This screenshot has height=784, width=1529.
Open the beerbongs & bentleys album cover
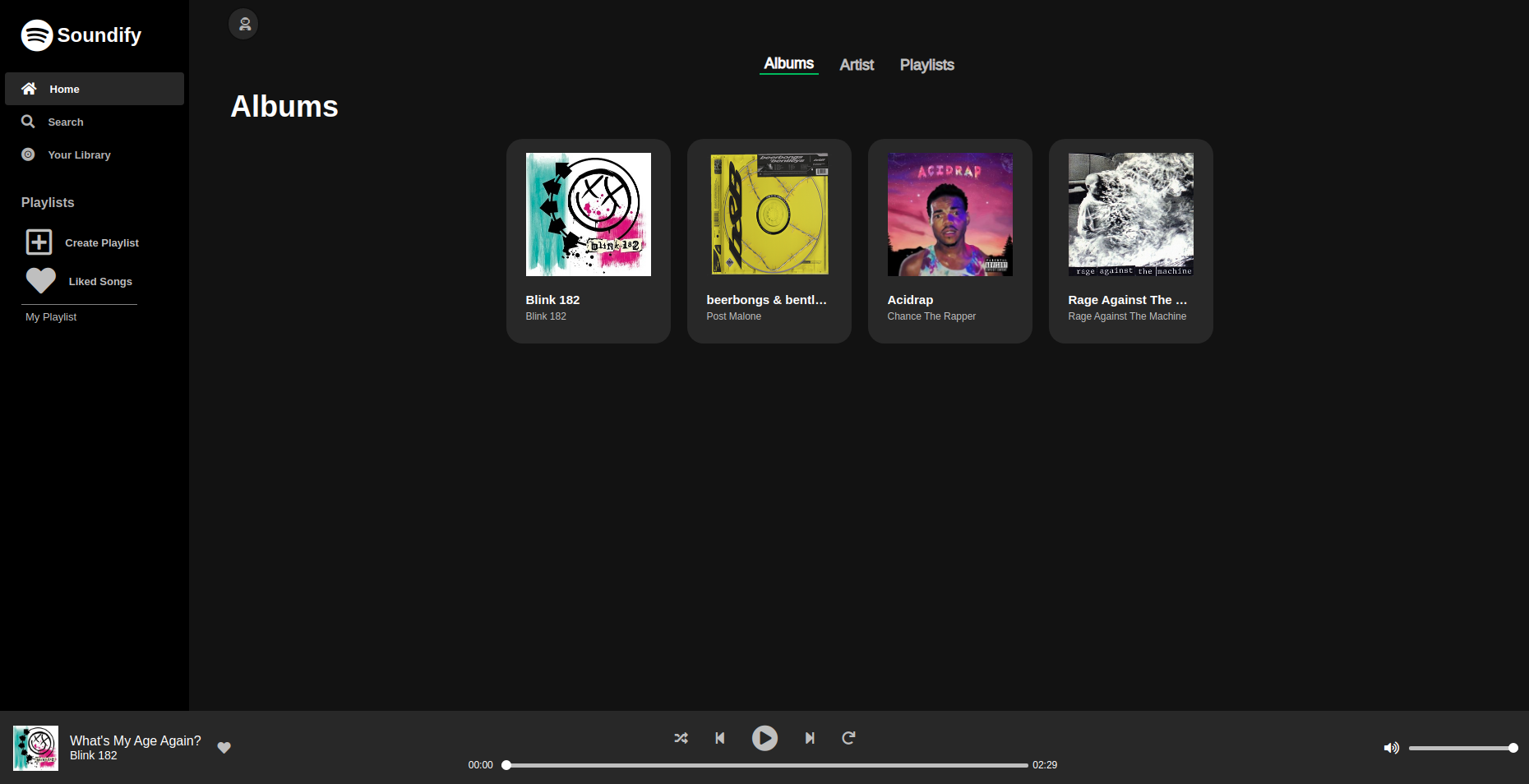[x=769, y=214]
